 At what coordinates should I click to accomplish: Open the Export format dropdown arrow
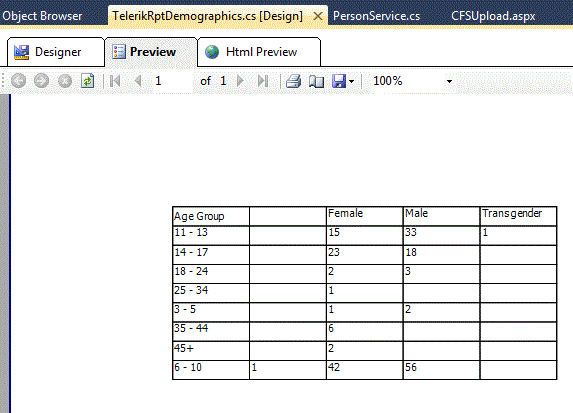pos(352,81)
